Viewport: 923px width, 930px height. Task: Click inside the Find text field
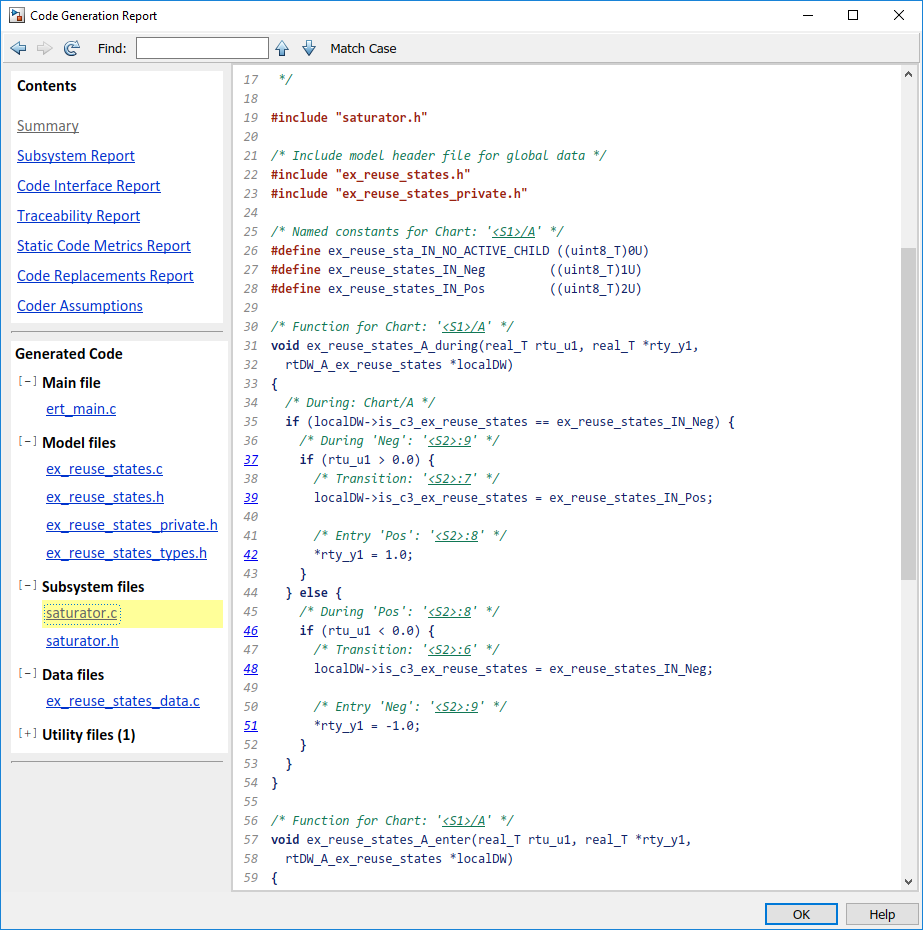point(200,47)
